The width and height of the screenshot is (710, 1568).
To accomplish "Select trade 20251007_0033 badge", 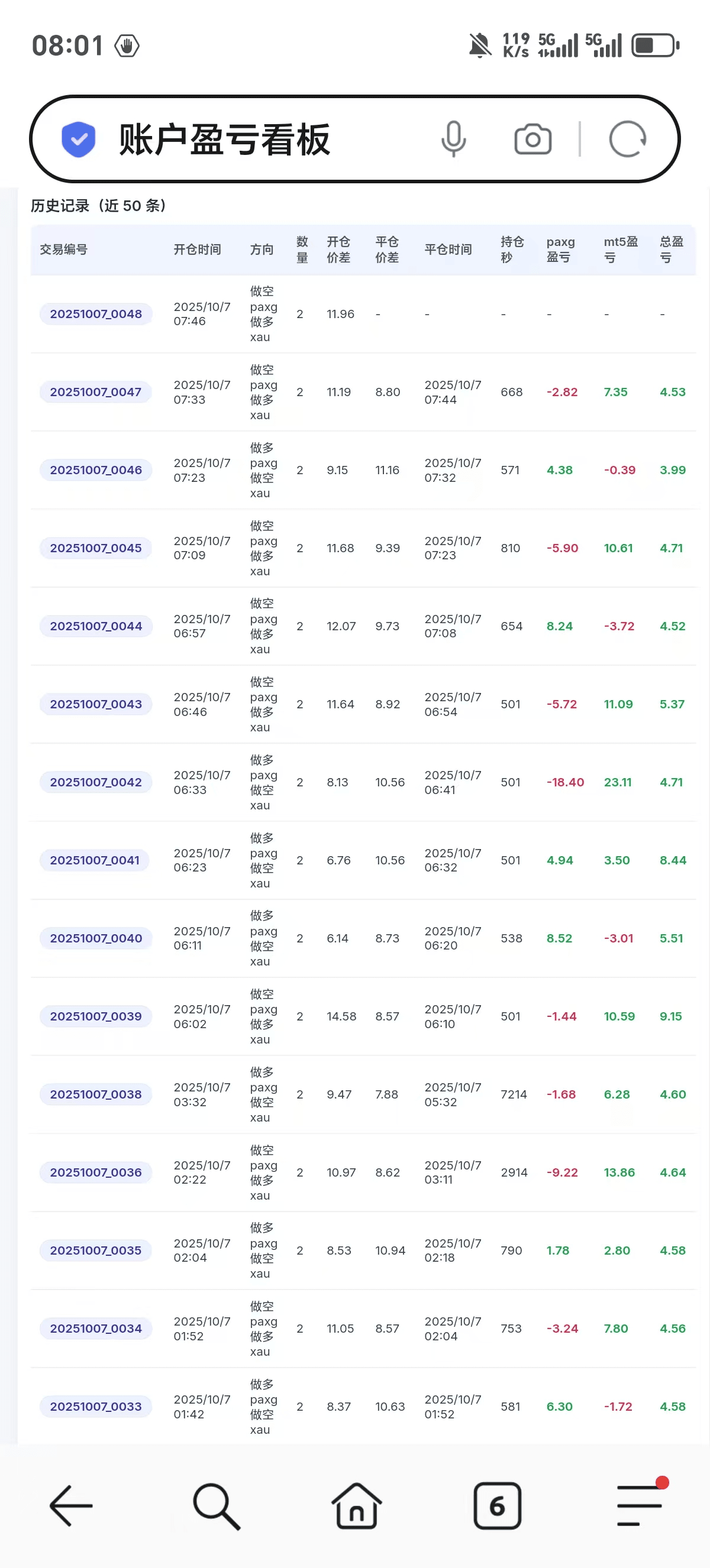I will [x=96, y=1406].
